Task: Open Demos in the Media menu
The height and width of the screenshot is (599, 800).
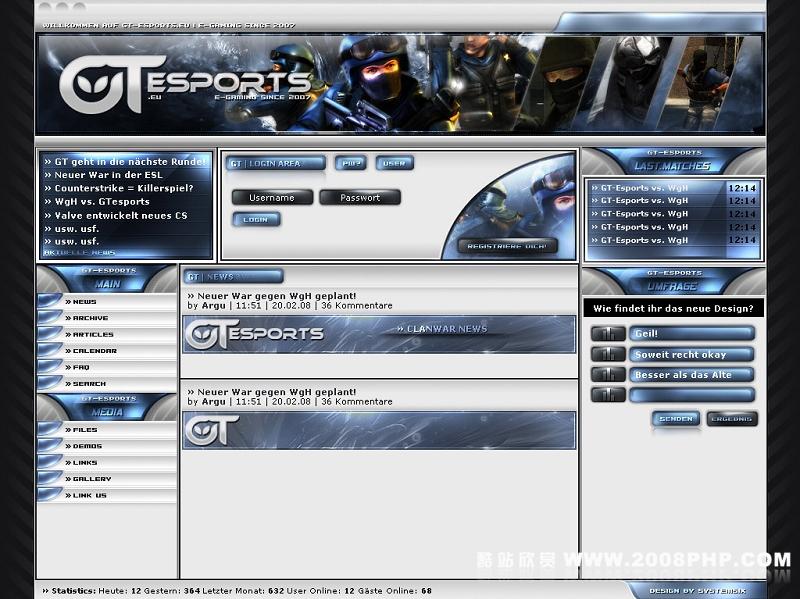Action: (x=87, y=446)
